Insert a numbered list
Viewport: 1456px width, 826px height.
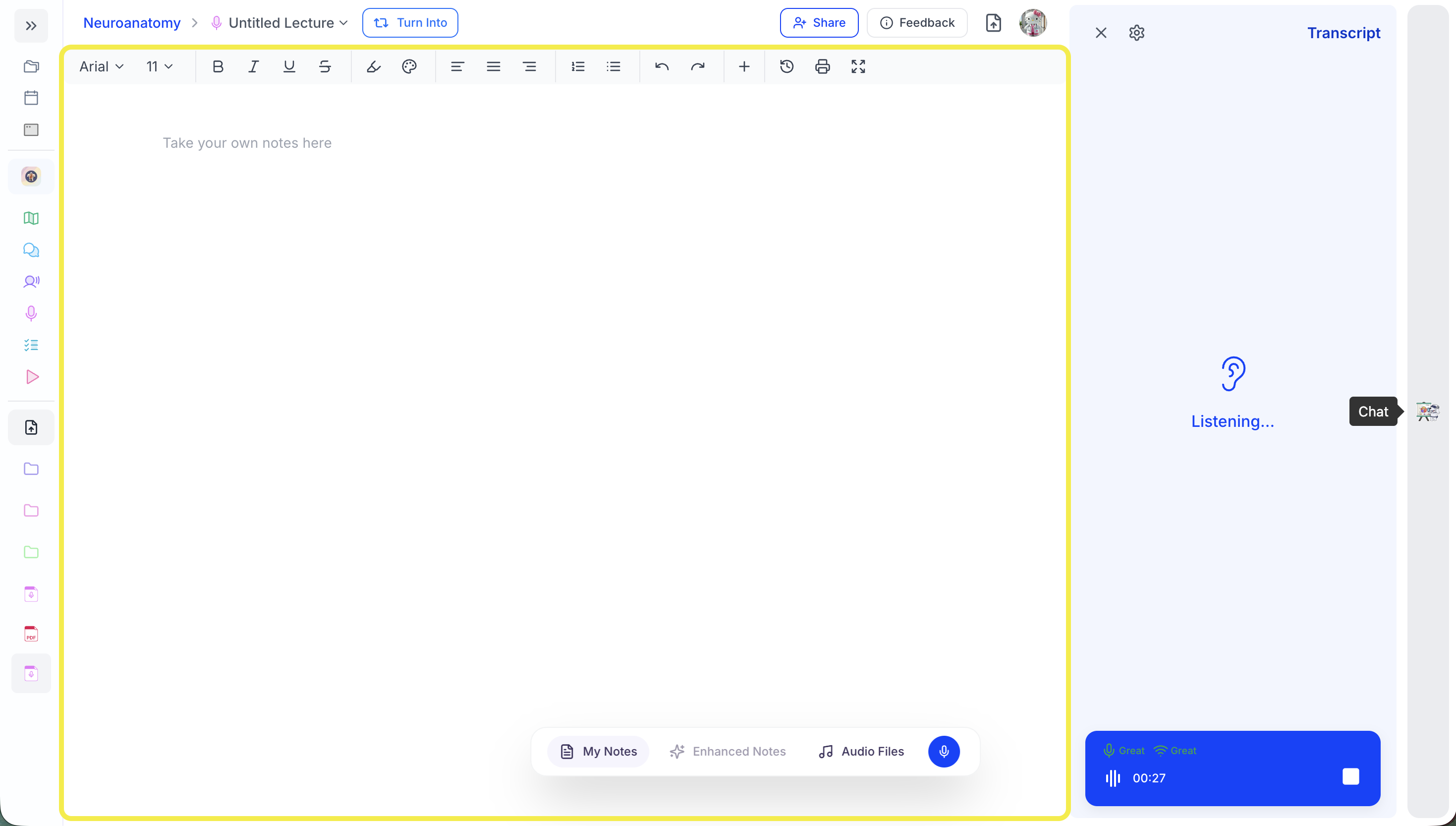pyautogui.click(x=578, y=67)
